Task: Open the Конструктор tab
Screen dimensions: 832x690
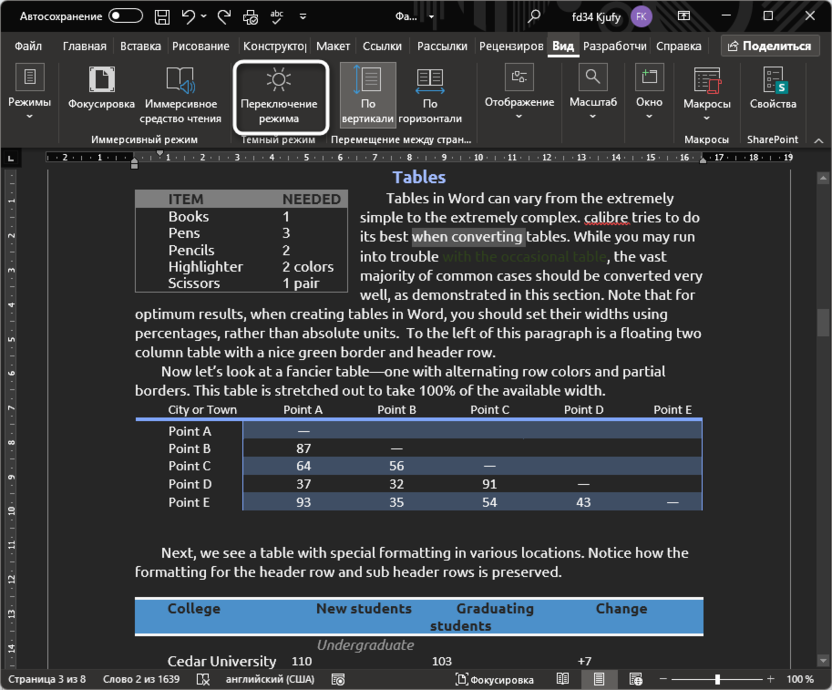Action: (x=274, y=46)
